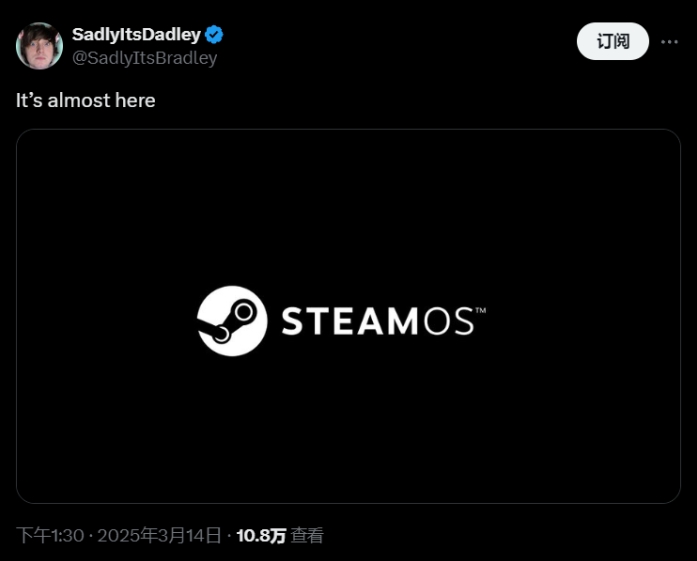Open SadlyItsDadley's profile avatar
Screen dimensions: 697x561
pos(39,46)
